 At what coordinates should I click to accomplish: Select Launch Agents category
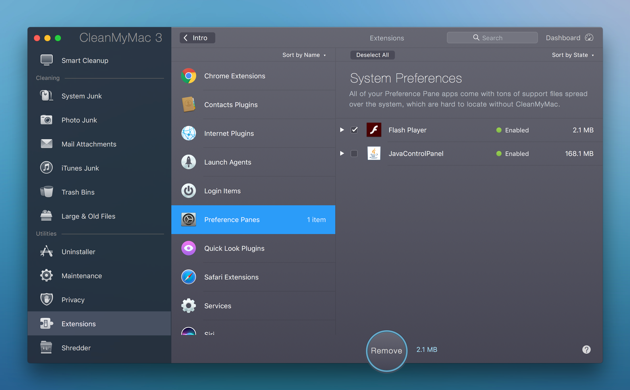[x=253, y=162]
